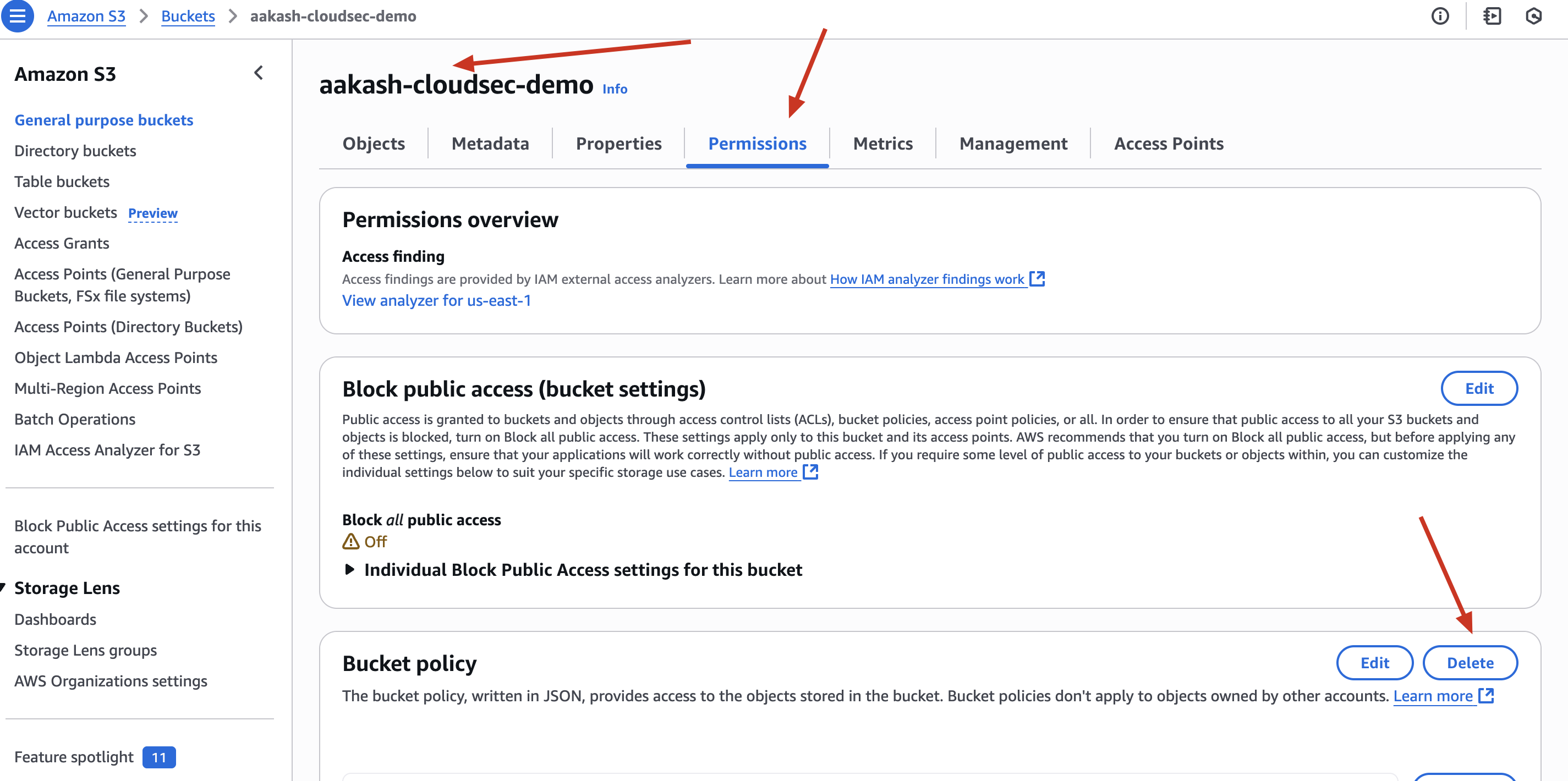
Task: Open Block Public Access settings for this account
Action: tap(138, 536)
